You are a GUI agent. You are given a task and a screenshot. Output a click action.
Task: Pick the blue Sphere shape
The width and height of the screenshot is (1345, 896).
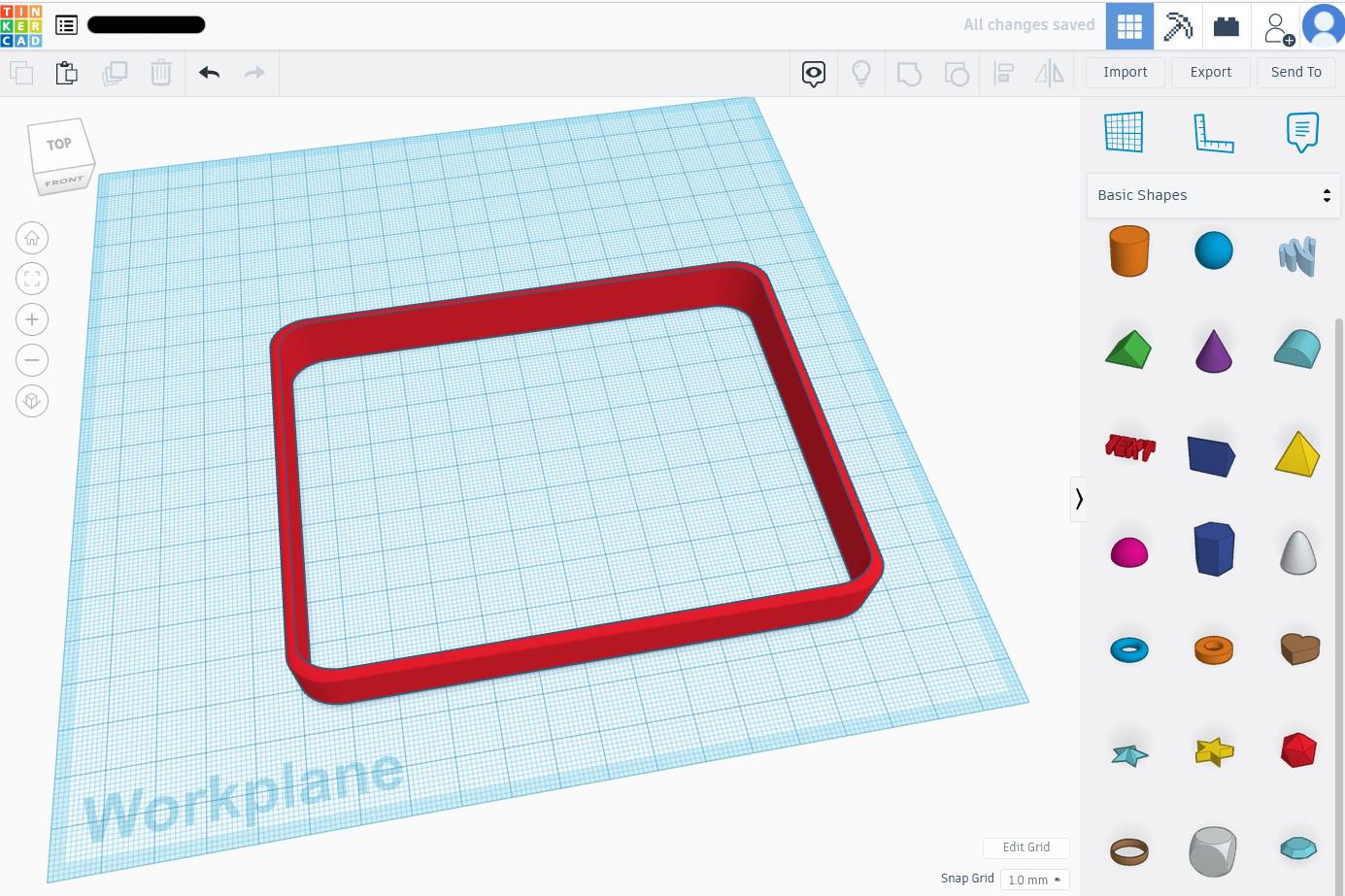tap(1214, 250)
